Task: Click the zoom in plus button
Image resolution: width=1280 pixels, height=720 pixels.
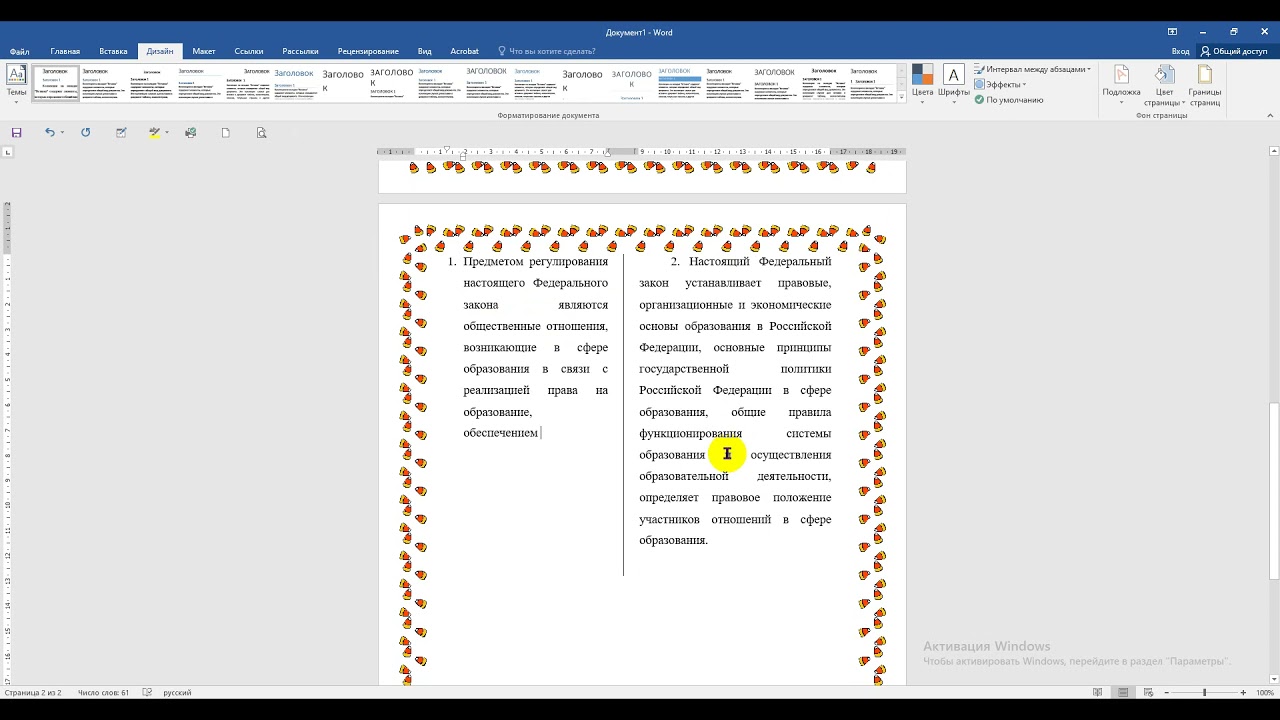Action: (1243, 692)
